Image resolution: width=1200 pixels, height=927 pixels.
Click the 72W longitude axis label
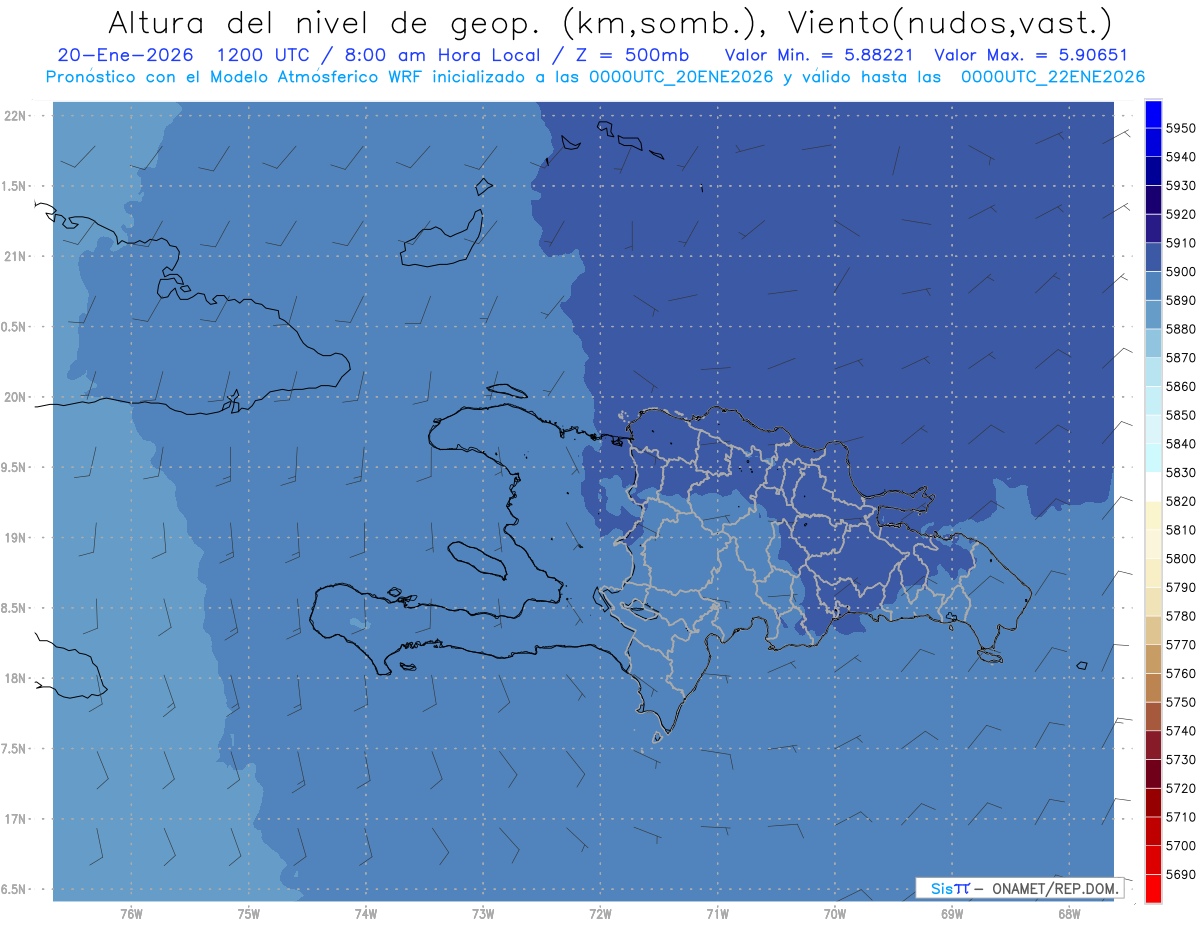[601, 913]
